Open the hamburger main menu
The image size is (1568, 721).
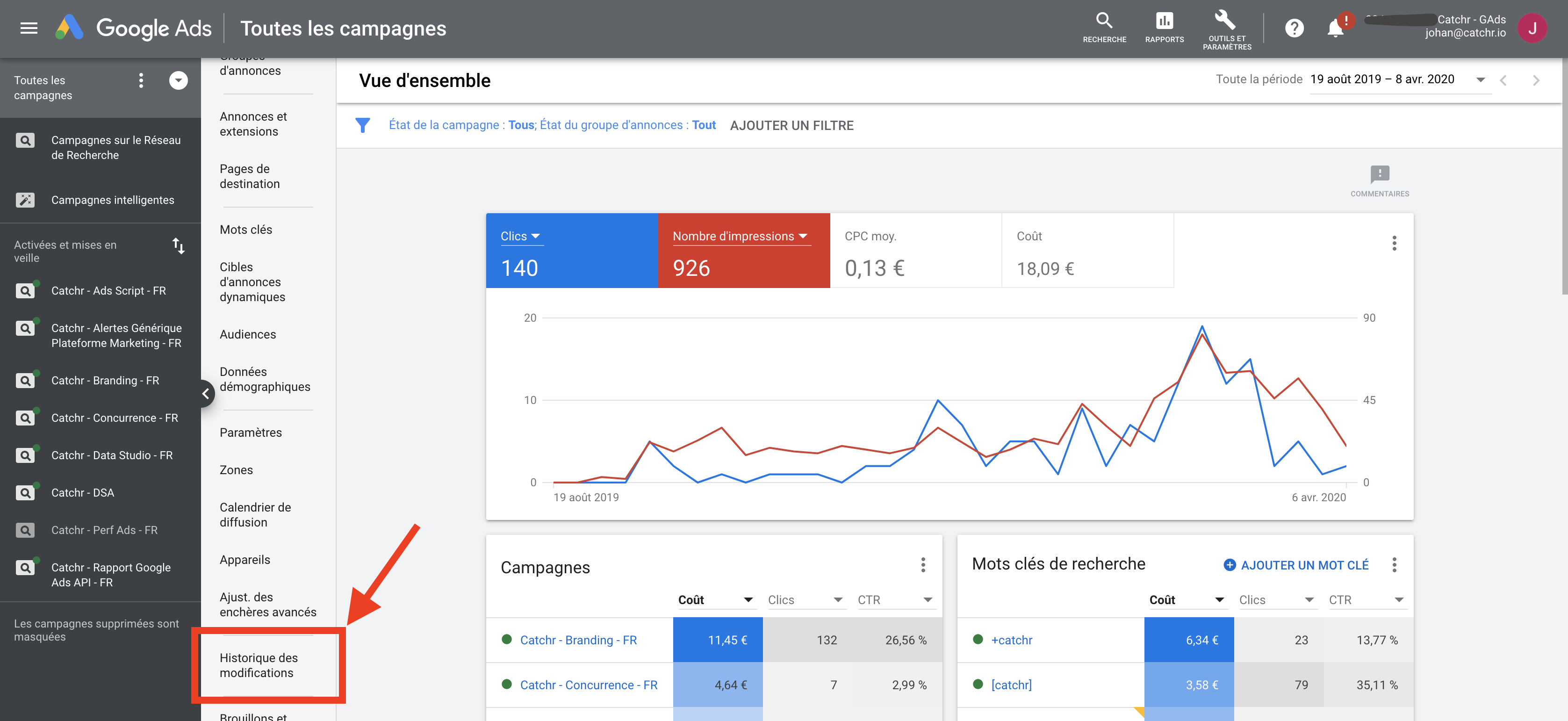[29, 28]
